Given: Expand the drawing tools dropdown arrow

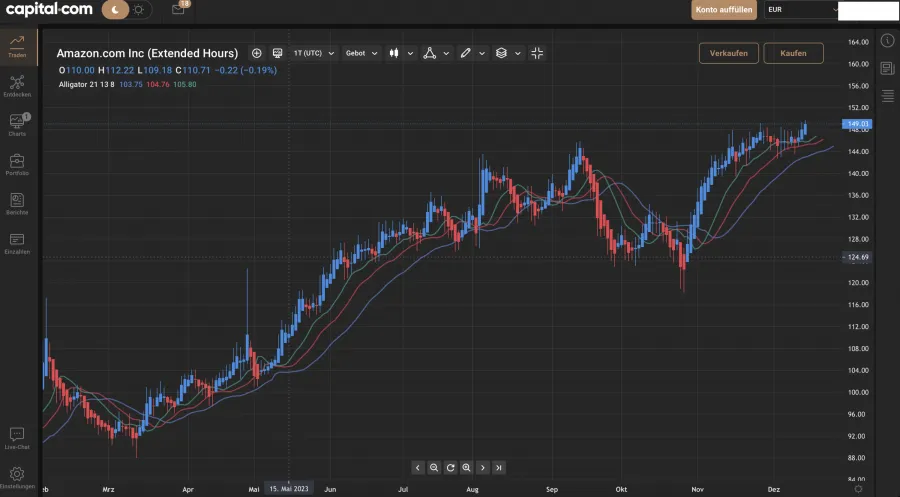Looking at the screenshot, I should tap(482, 53).
